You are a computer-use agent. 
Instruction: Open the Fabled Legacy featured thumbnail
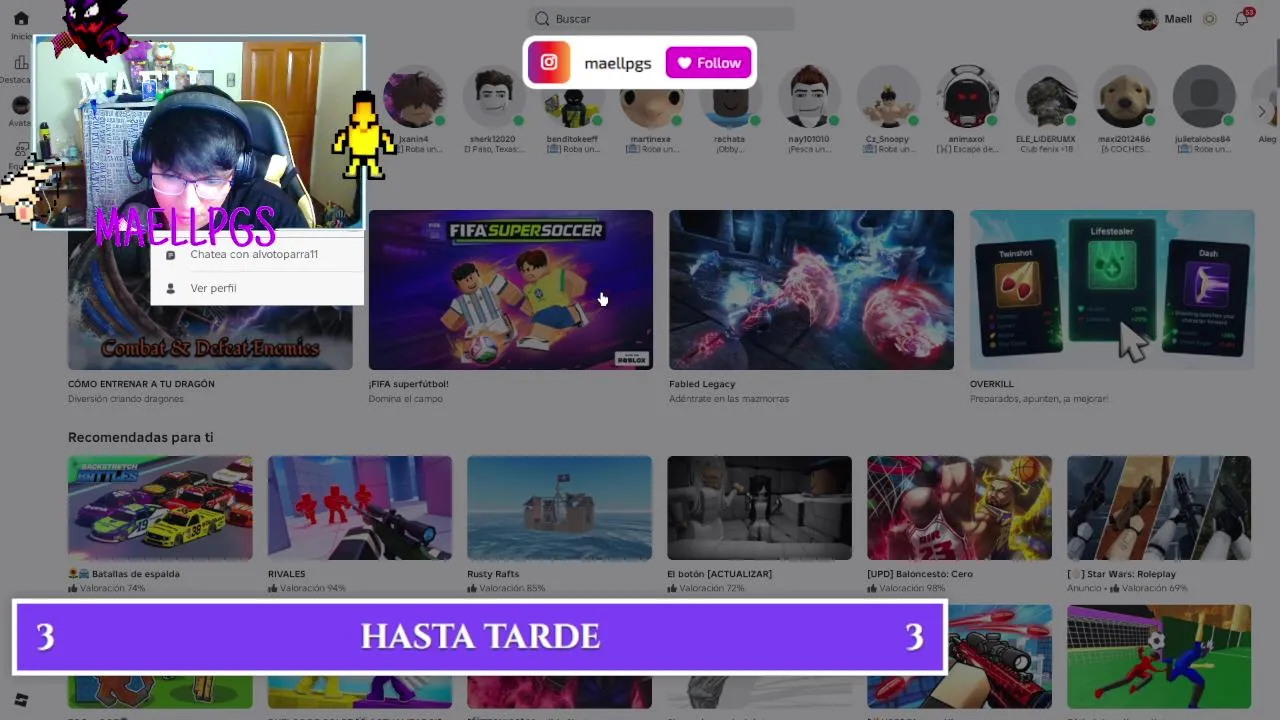(811, 290)
